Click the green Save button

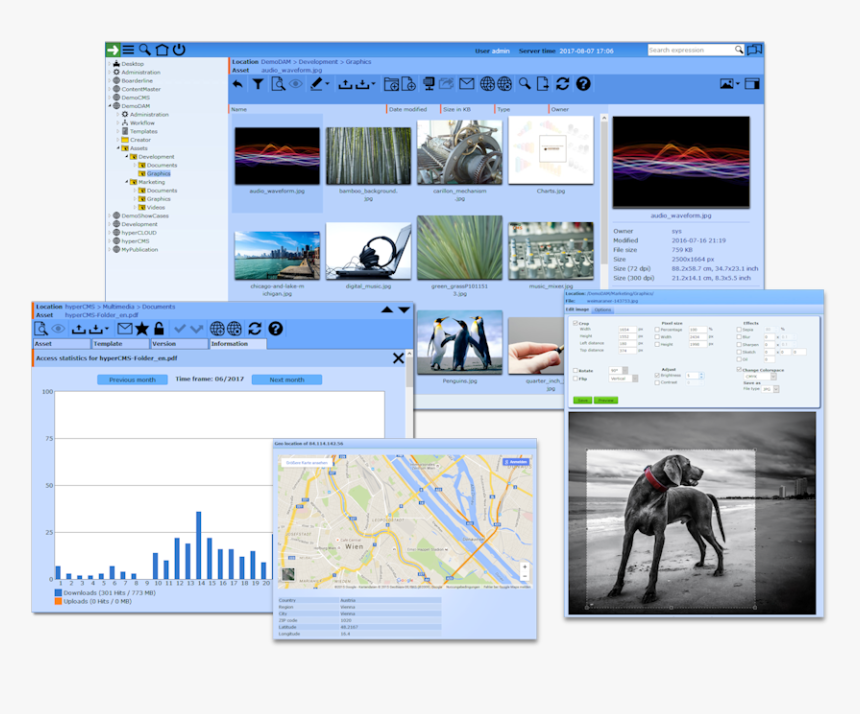tap(582, 400)
